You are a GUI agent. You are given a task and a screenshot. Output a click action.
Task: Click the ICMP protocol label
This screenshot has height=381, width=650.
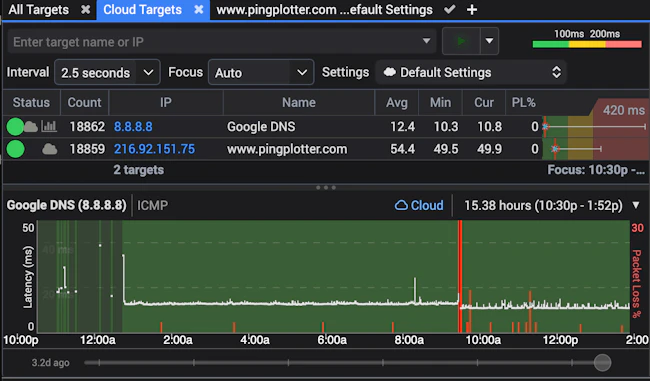pyautogui.click(x=153, y=205)
